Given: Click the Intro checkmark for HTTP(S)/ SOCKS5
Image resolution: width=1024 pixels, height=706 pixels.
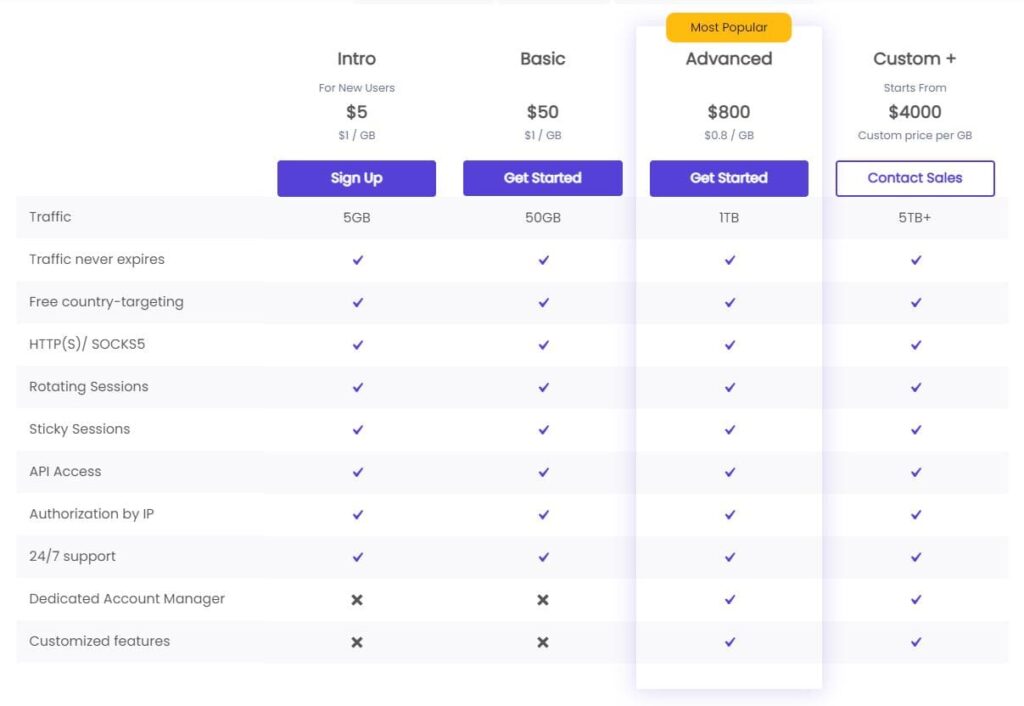Looking at the screenshot, I should point(357,345).
